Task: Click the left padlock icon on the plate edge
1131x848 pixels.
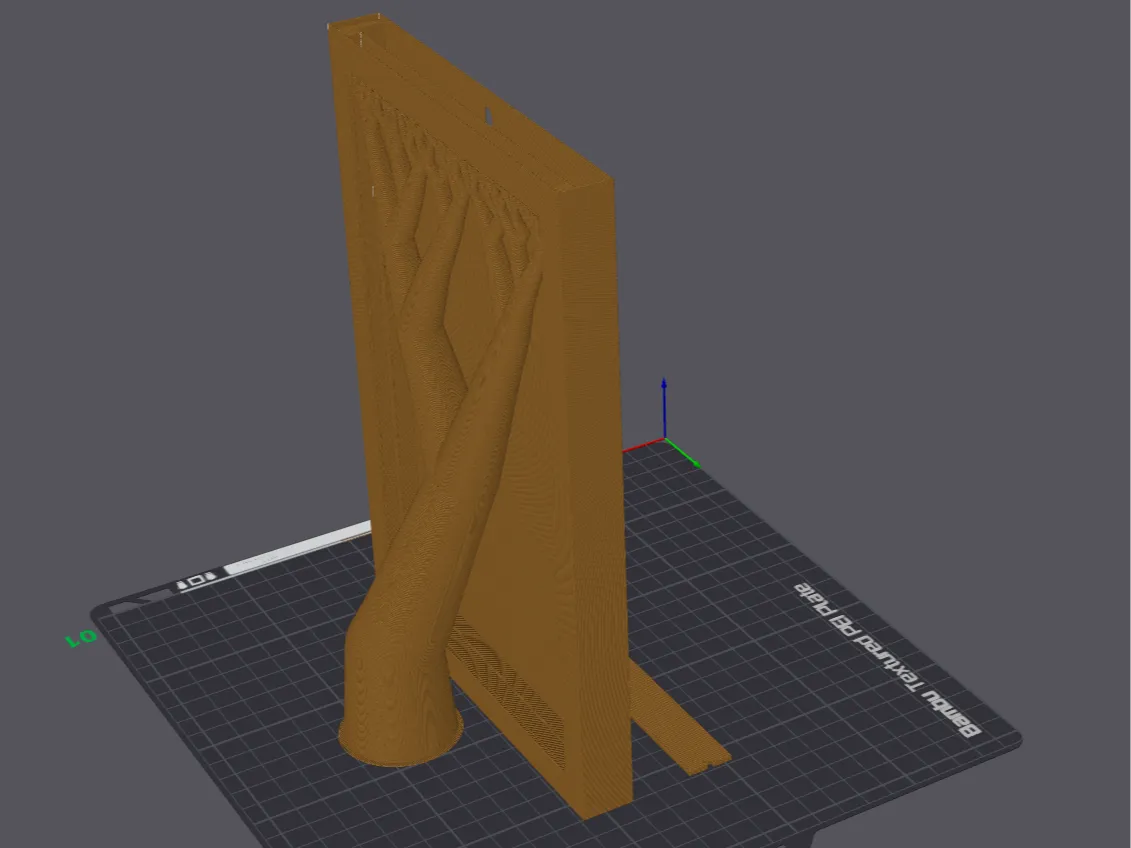Action: (182, 583)
